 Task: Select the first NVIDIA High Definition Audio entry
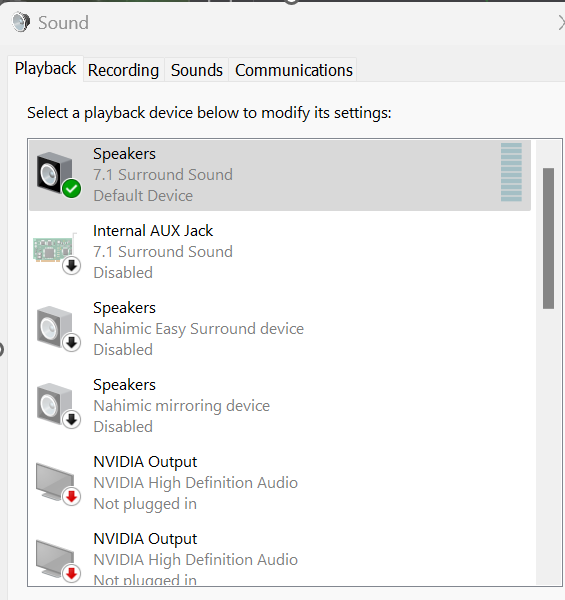tap(280, 483)
